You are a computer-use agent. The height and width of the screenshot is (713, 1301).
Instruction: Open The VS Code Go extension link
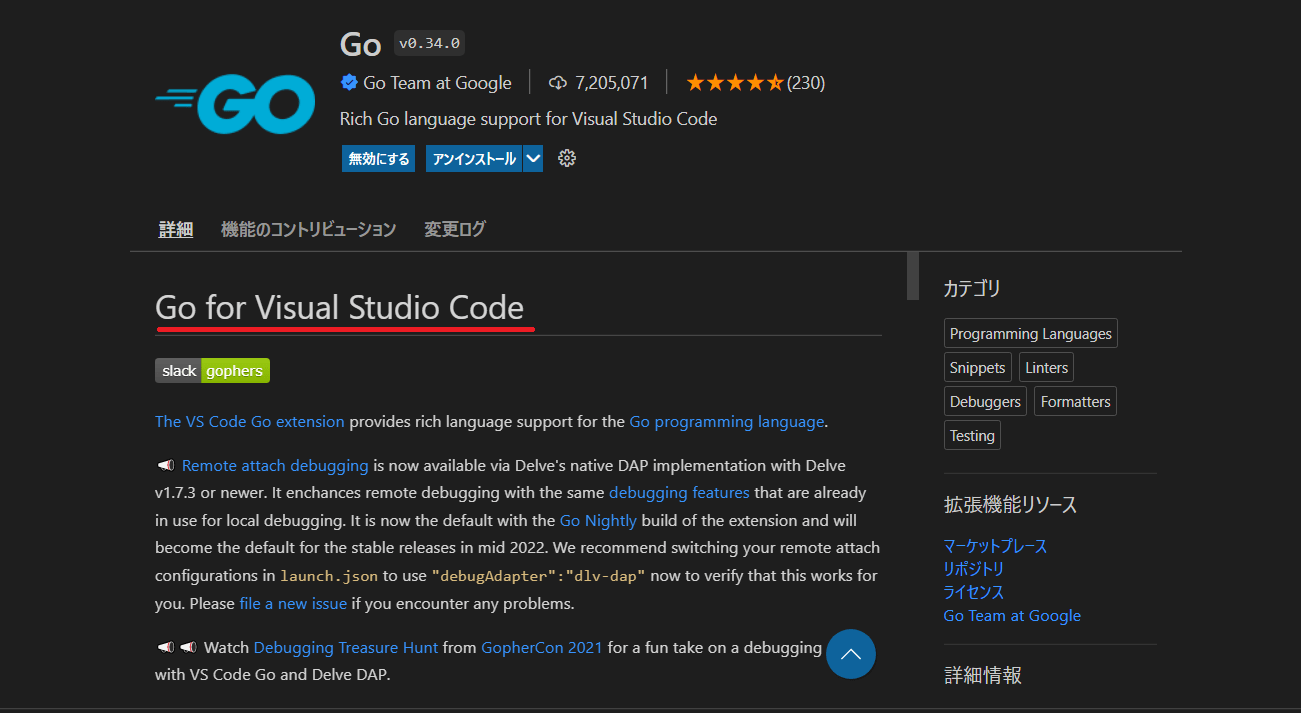(250, 421)
